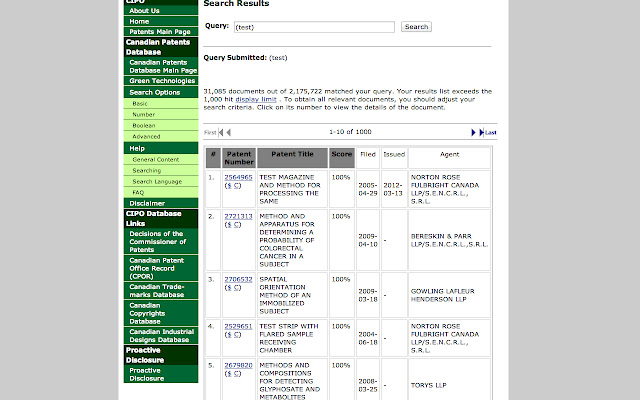Open patent number 2564965
The width and height of the screenshot is (640, 400).
pos(238,178)
